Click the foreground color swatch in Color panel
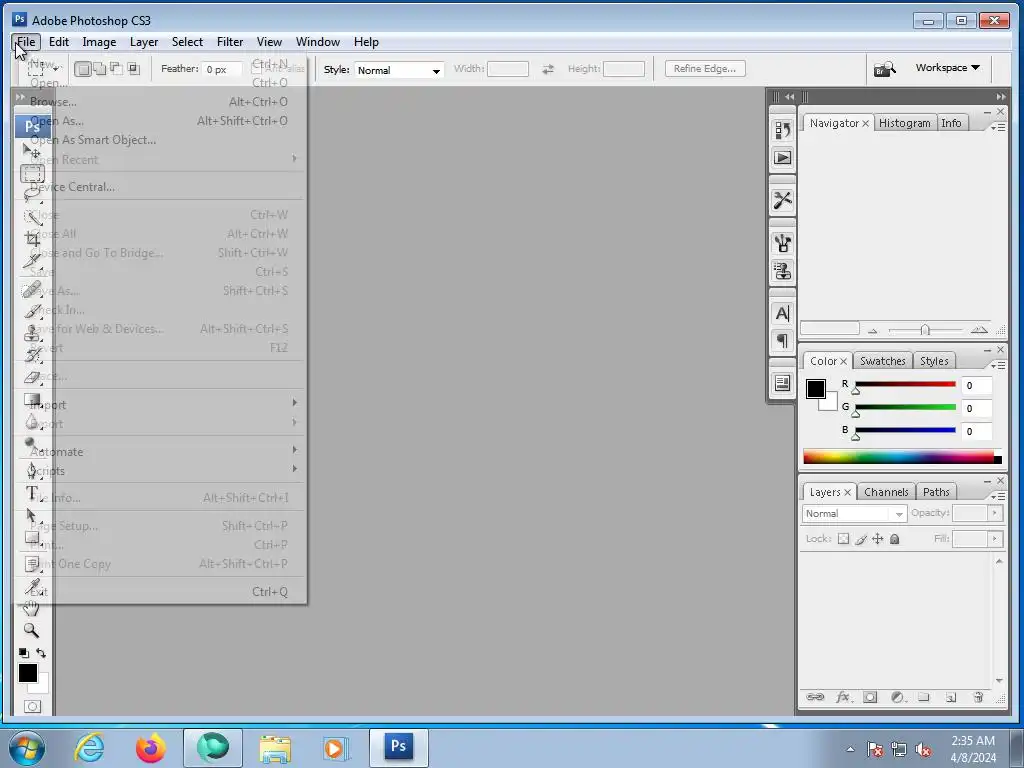This screenshot has height=768, width=1024. tap(816, 389)
